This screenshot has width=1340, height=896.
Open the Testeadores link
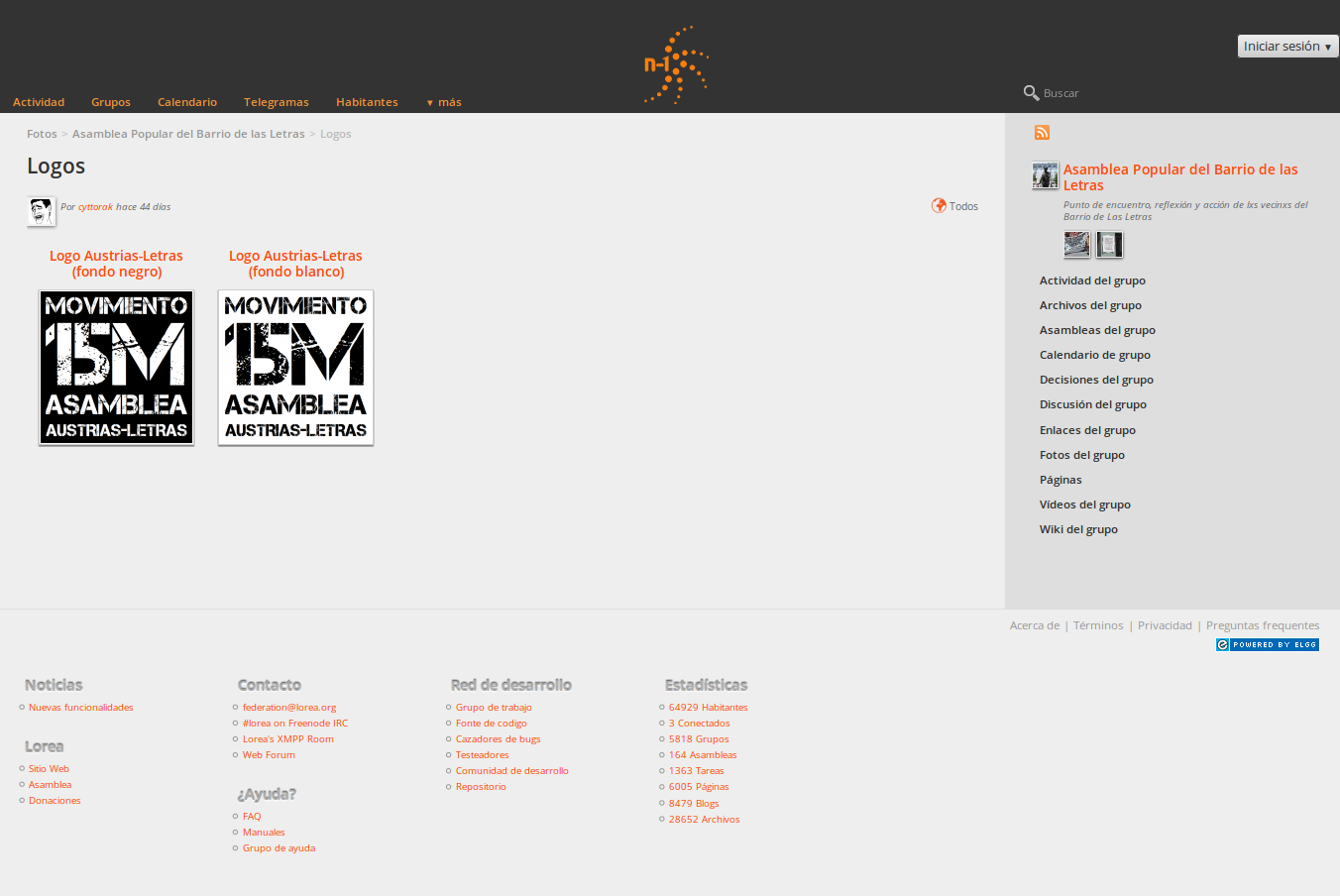tap(483, 755)
